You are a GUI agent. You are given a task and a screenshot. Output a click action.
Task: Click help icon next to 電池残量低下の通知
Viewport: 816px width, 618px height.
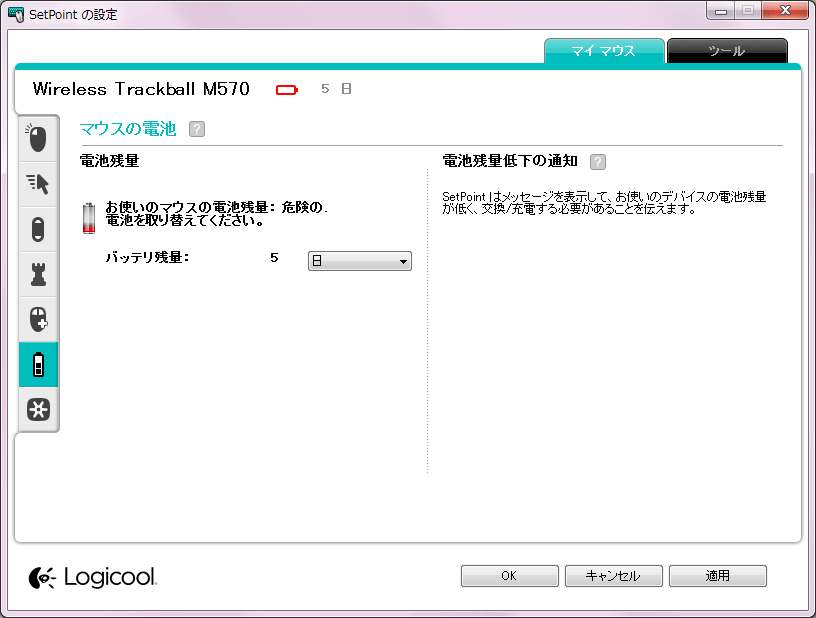point(598,162)
